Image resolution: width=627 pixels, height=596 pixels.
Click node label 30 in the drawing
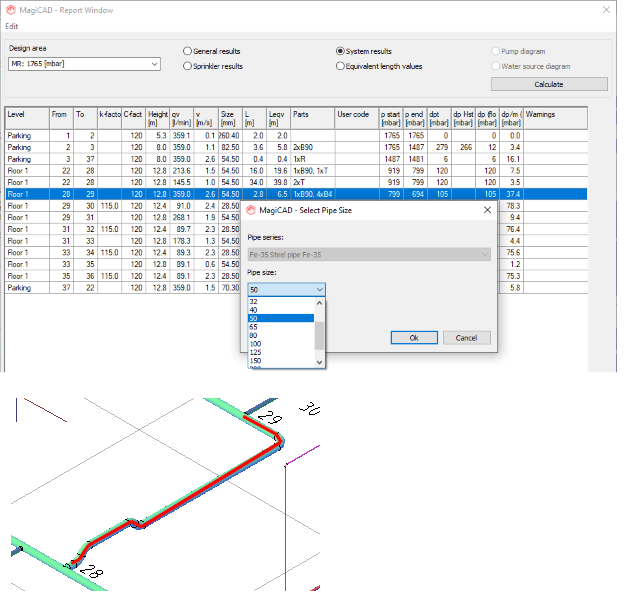[x=310, y=408]
